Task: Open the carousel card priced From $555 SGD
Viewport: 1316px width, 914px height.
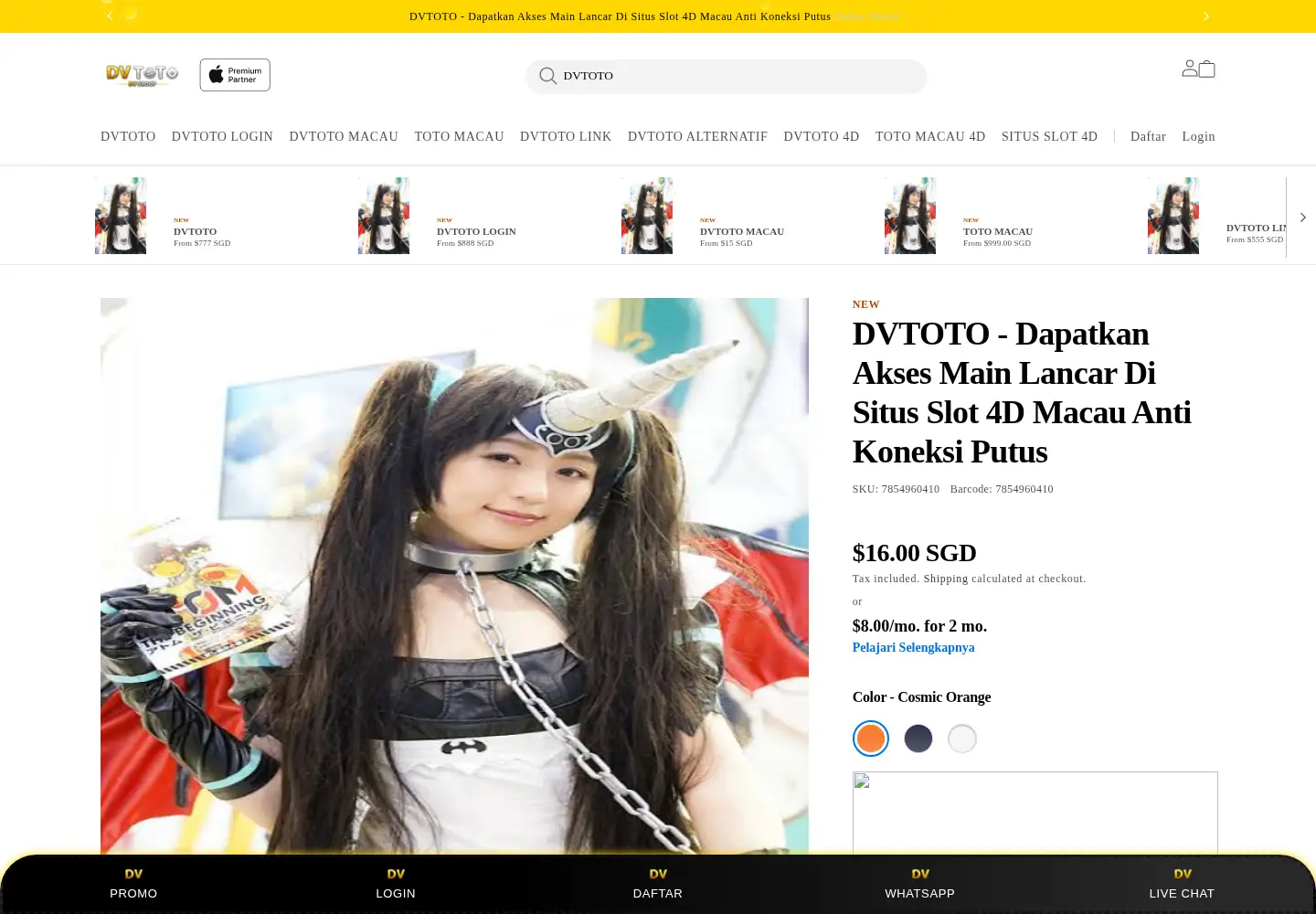Action: [1216, 216]
